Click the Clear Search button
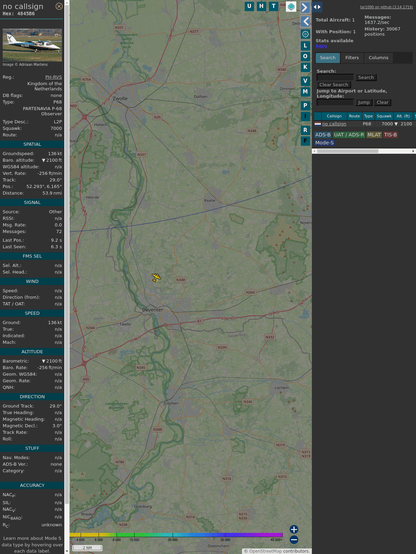This screenshot has height=554, width=416. [x=334, y=85]
